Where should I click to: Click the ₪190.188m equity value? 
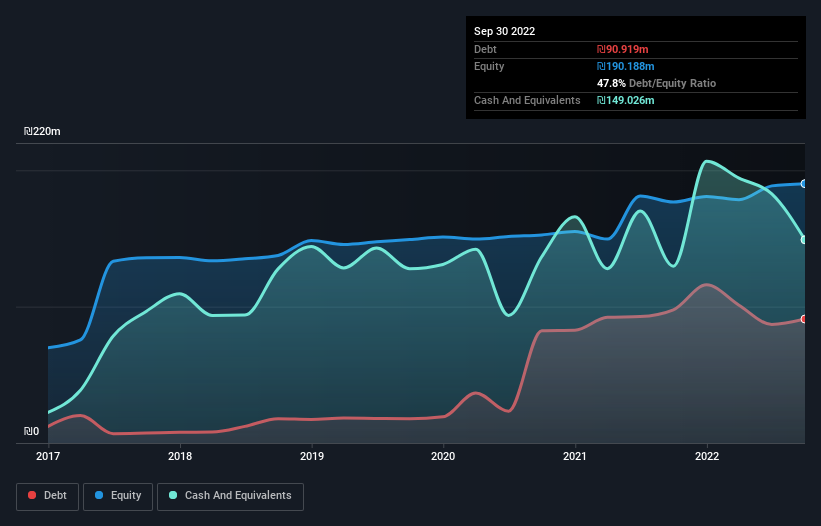(625, 66)
